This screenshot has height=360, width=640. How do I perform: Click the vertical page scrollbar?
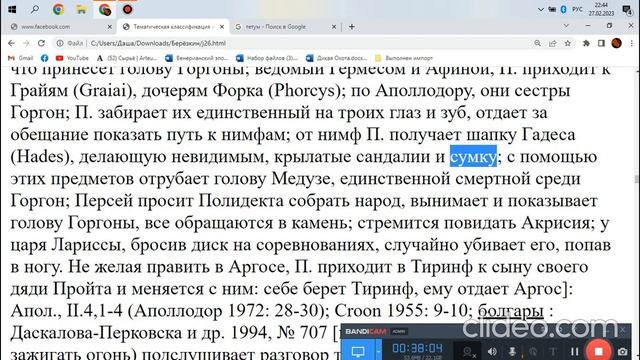point(636,179)
